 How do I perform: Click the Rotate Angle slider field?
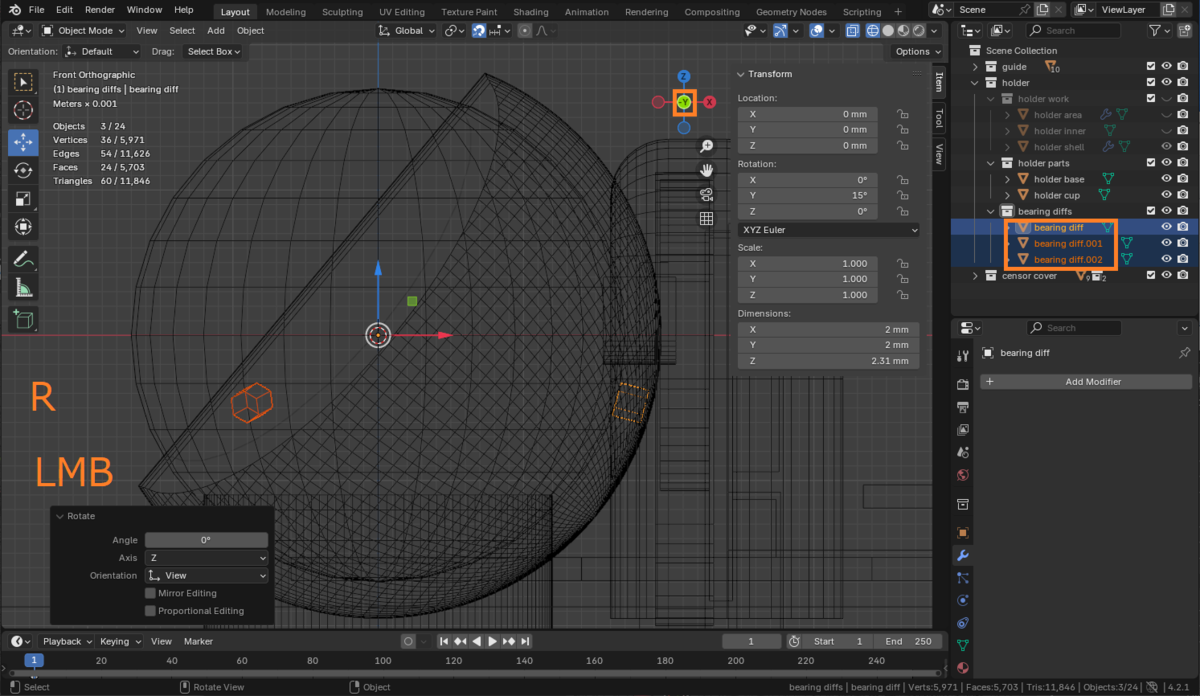(x=206, y=540)
